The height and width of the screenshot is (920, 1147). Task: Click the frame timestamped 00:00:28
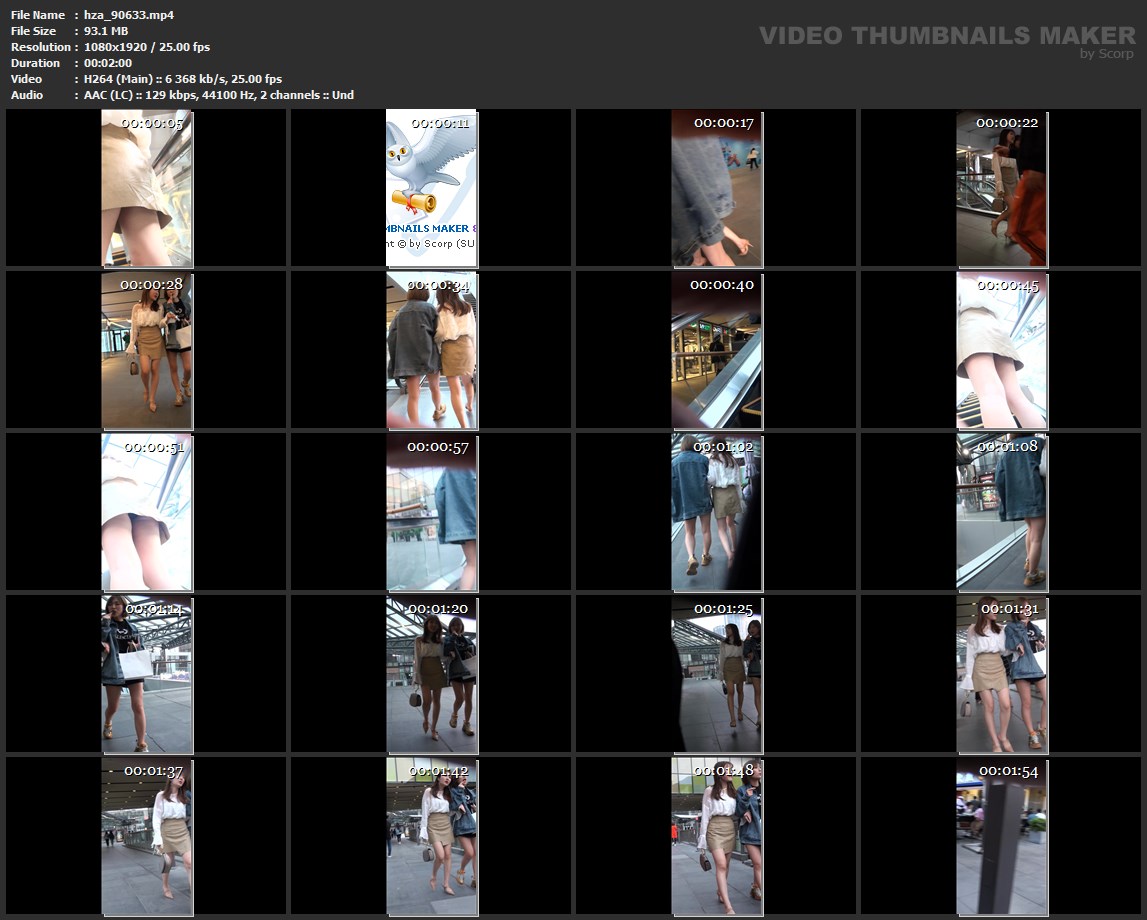pyautogui.click(x=146, y=350)
